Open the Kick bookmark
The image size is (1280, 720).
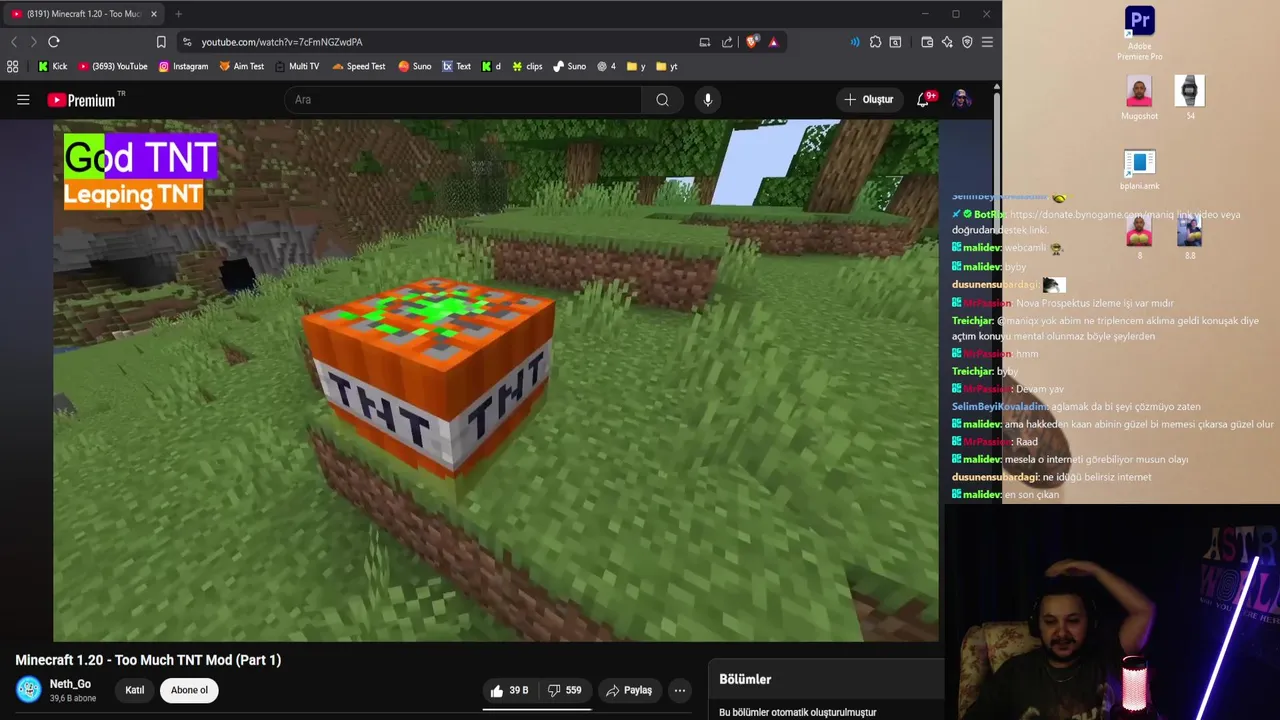[x=53, y=67]
